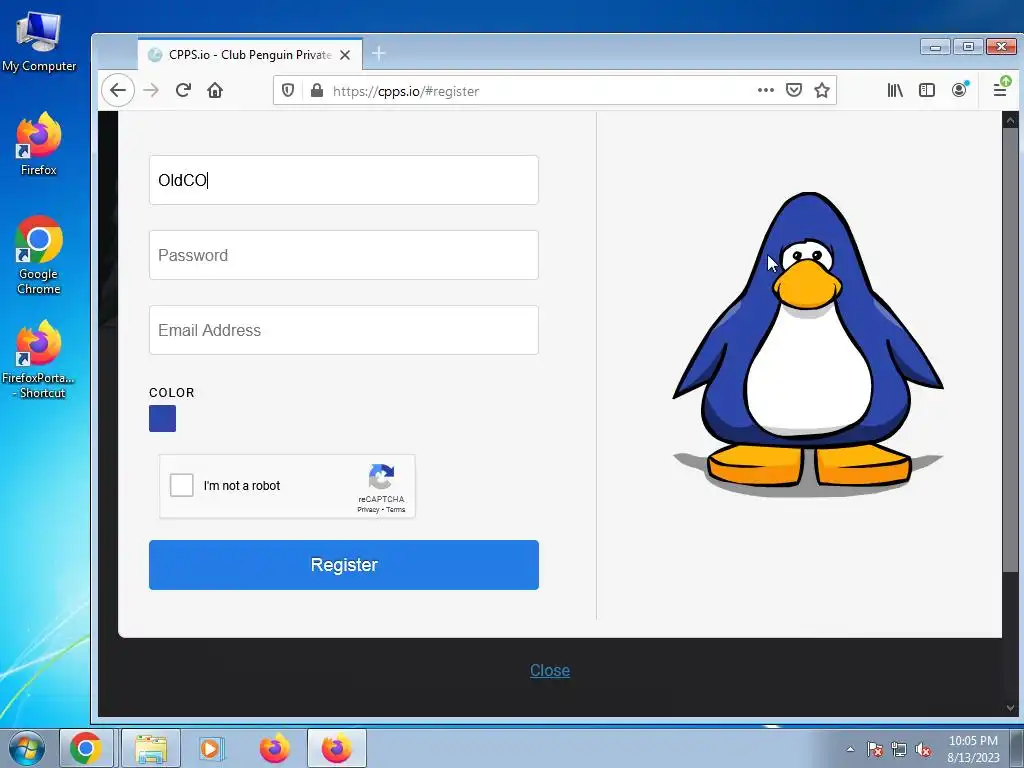
Task: Open Windows Explorer from the taskbar
Action: [x=151, y=748]
